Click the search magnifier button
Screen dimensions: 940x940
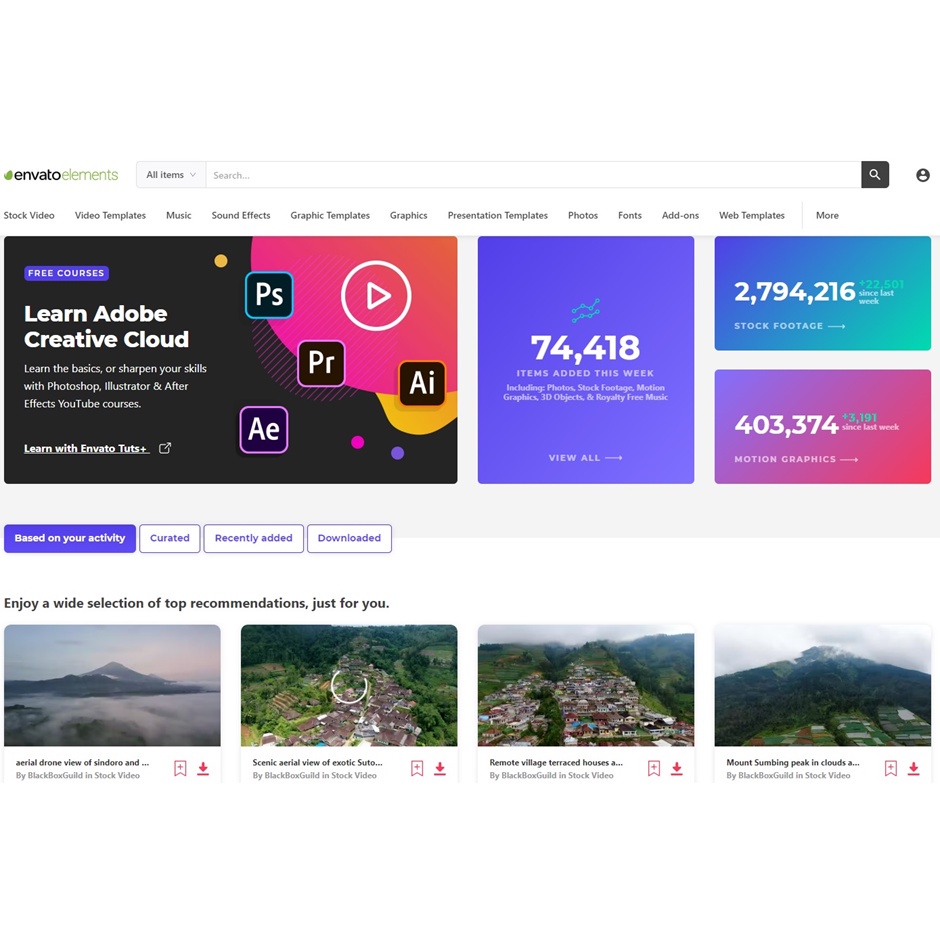875,175
